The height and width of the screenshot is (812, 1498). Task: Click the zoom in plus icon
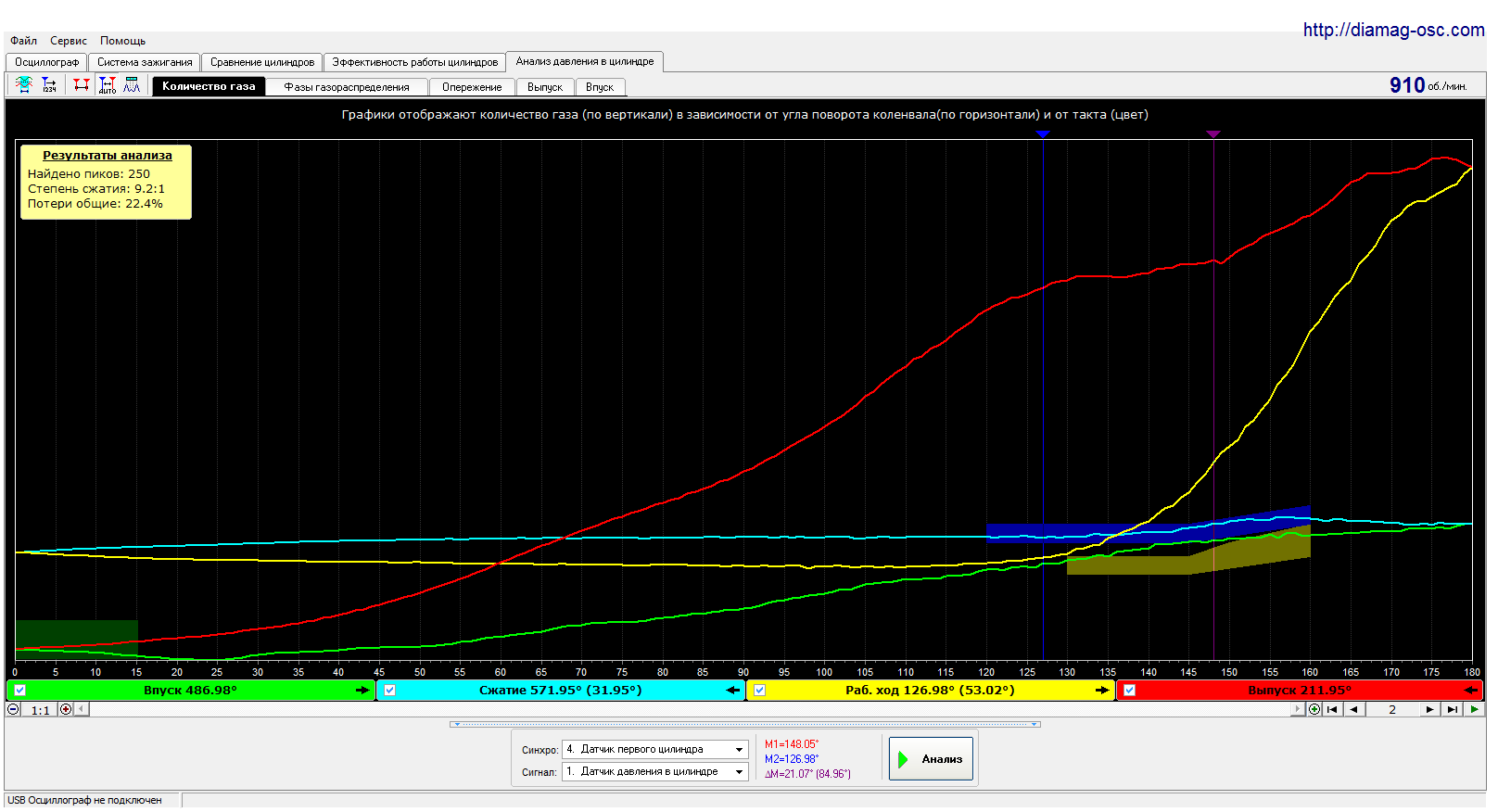pos(66,709)
